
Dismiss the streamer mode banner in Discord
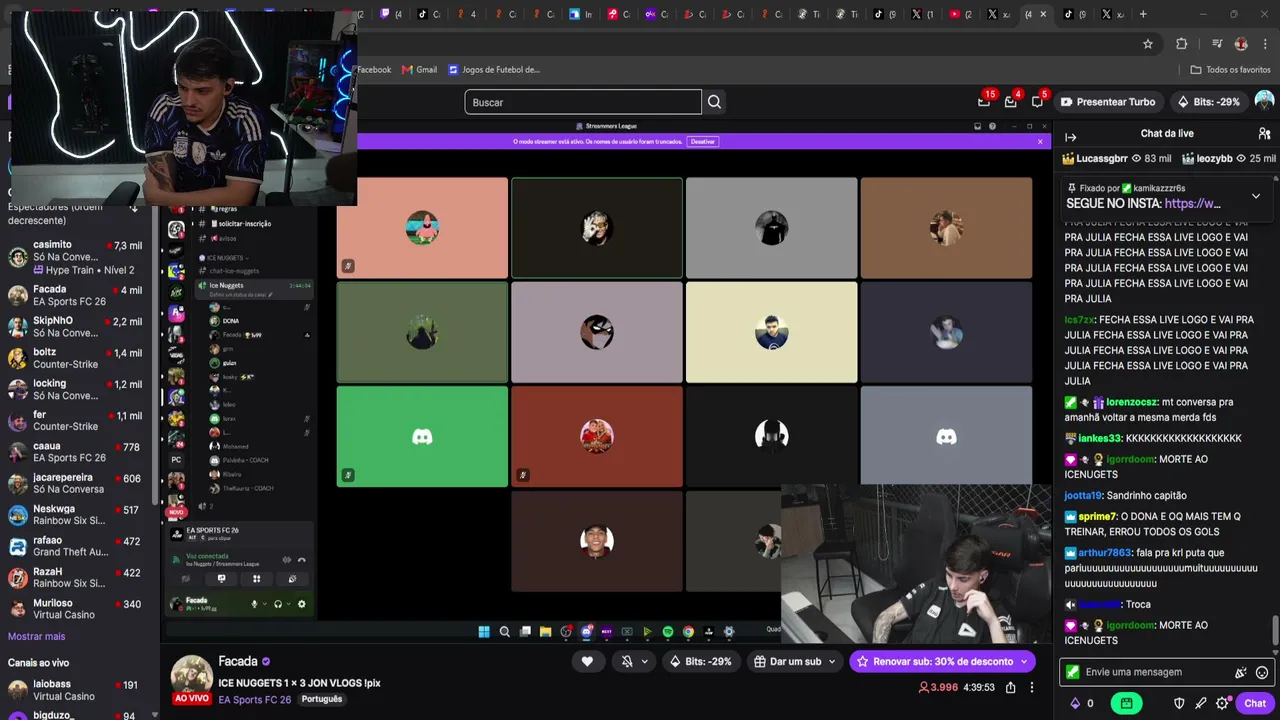coord(1040,141)
